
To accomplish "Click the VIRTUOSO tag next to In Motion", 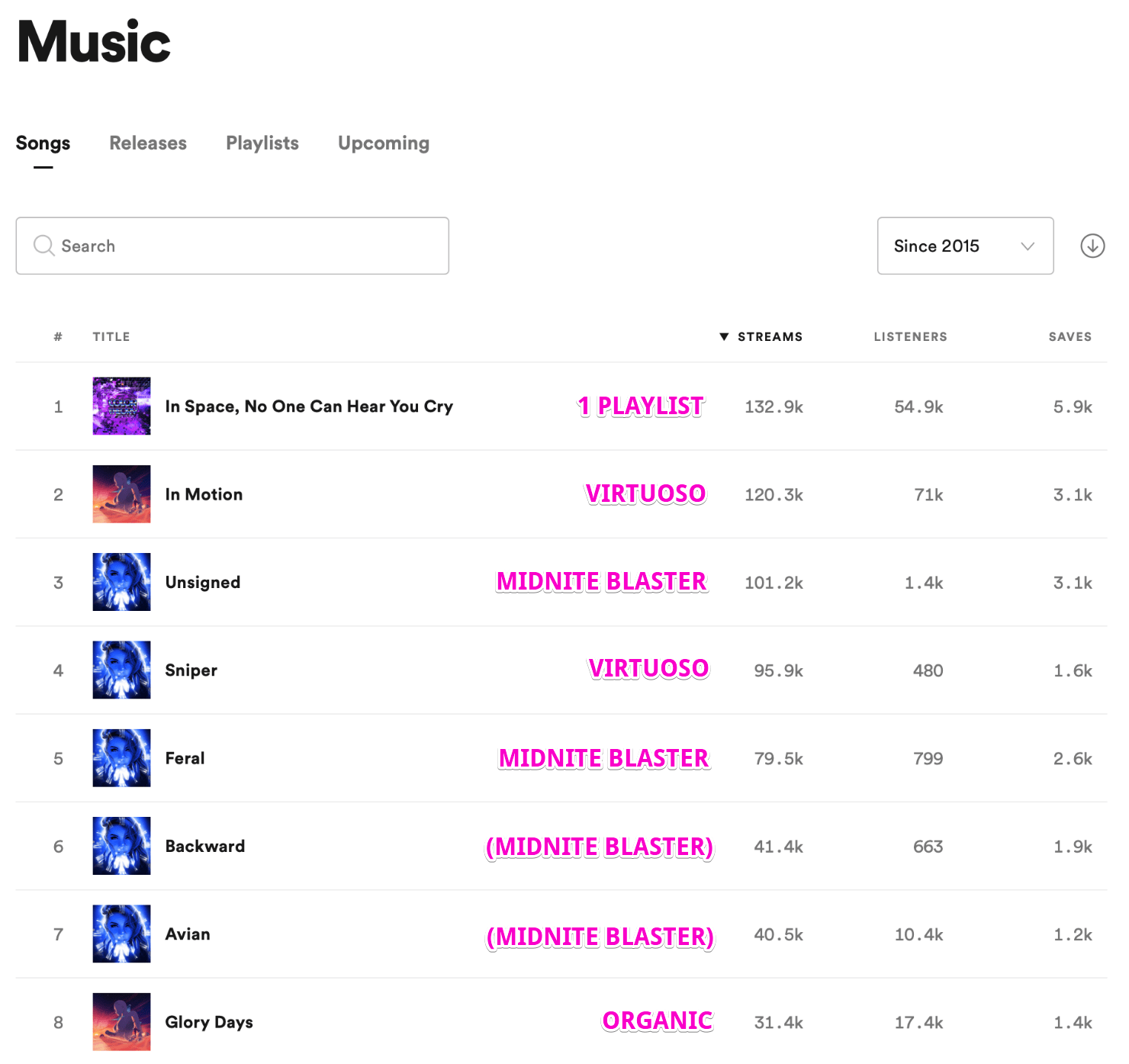I will click(x=645, y=493).
